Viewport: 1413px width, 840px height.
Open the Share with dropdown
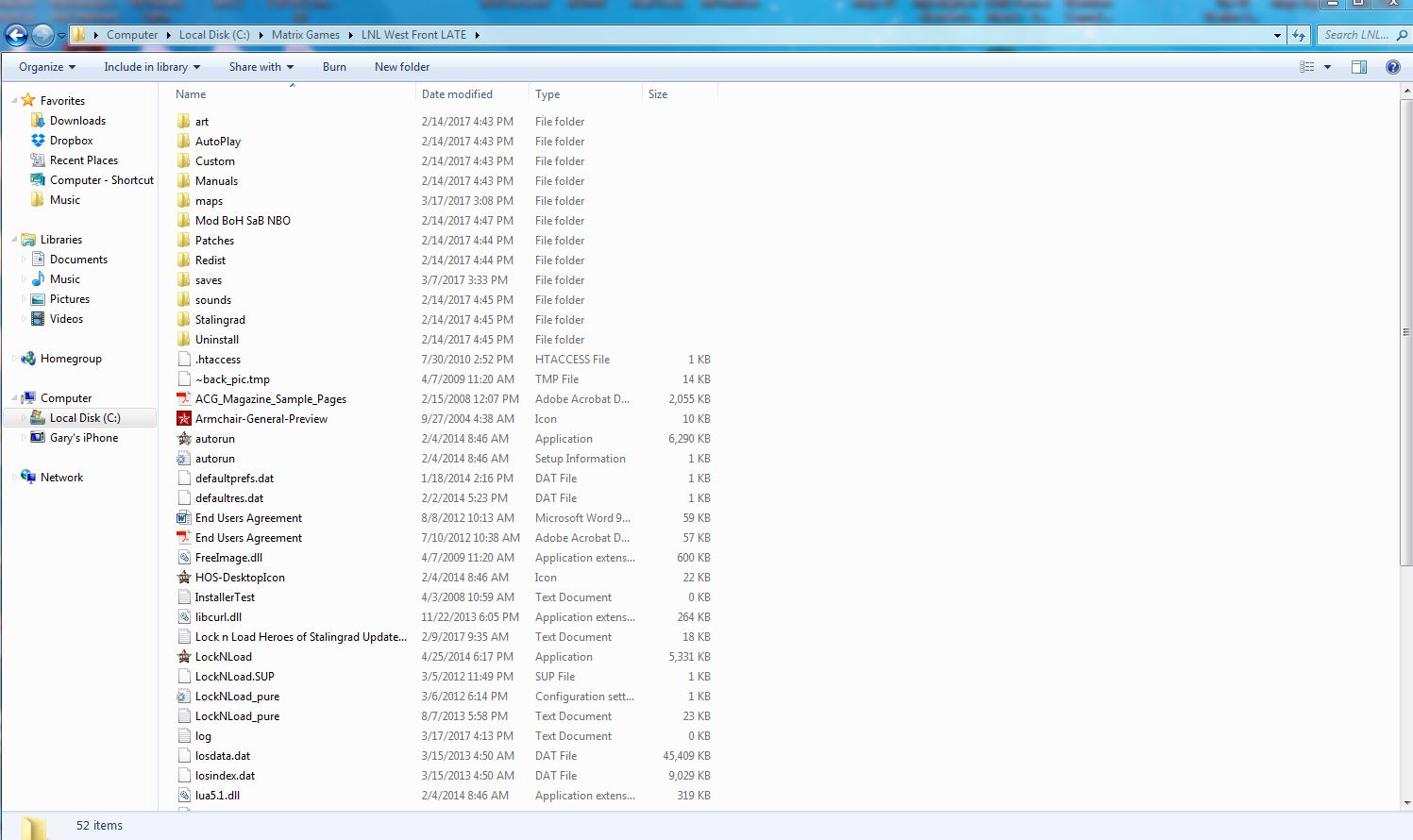261,67
